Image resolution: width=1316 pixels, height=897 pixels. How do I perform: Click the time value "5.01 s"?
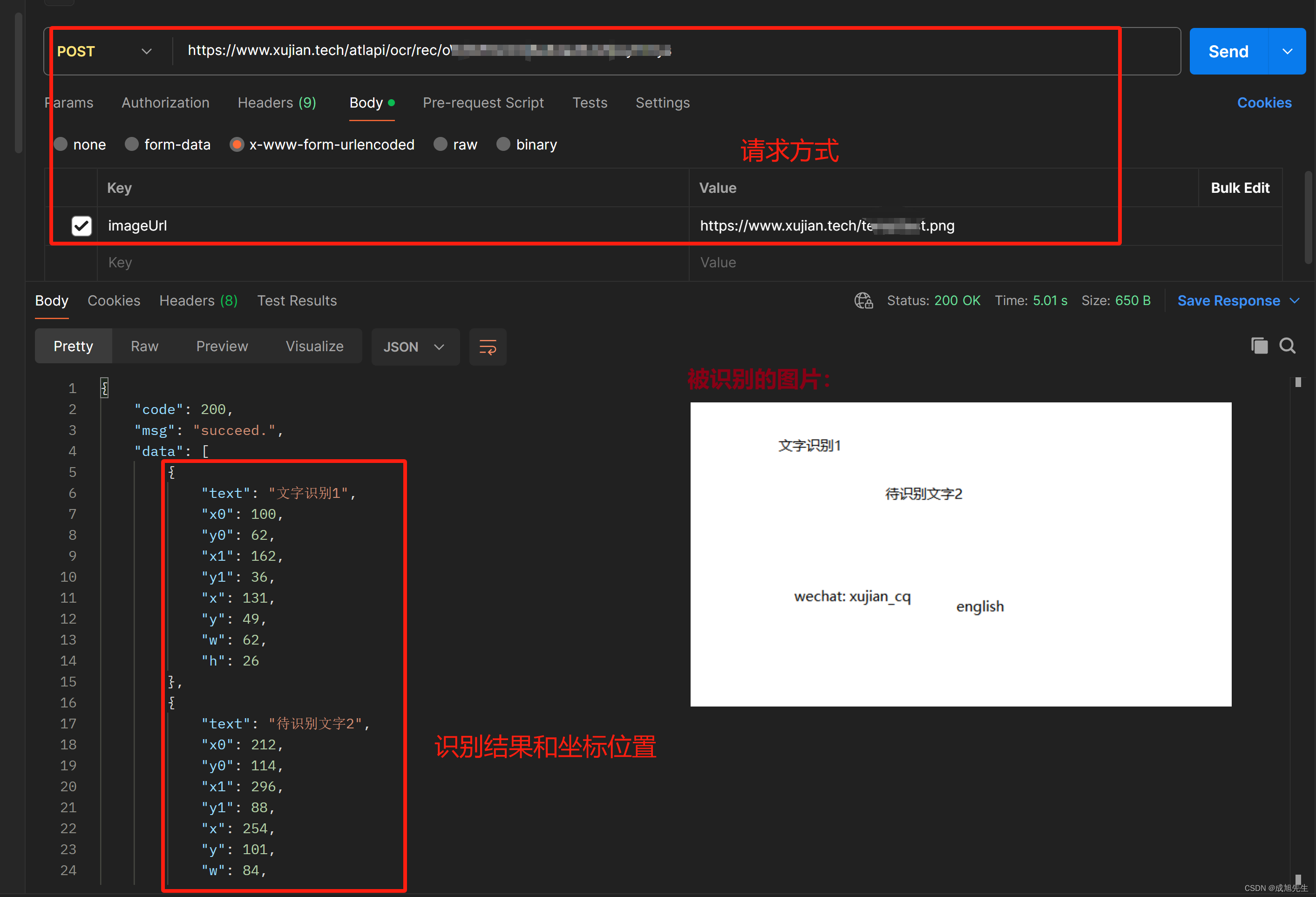(x=1049, y=301)
